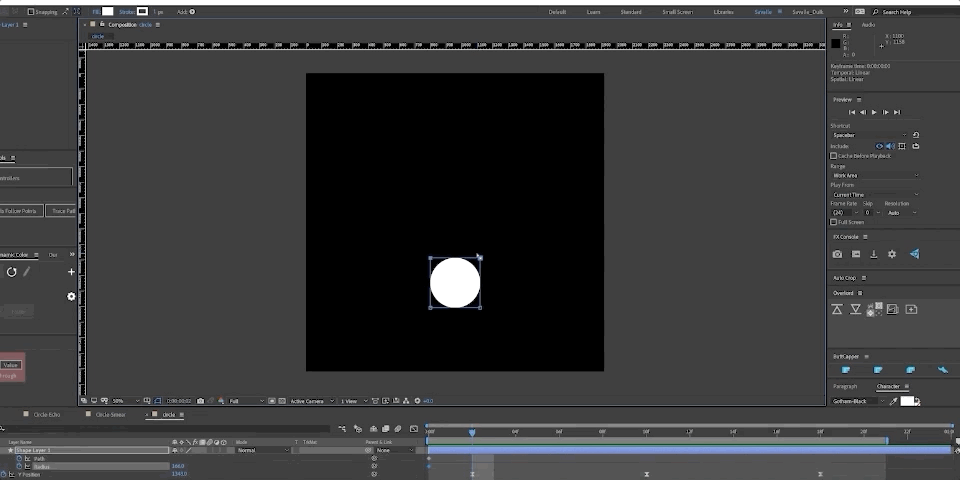The height and width of the screenshot is (480, 960).
Task: Toggle Radius property stopwatch
Action: [19, 466]
